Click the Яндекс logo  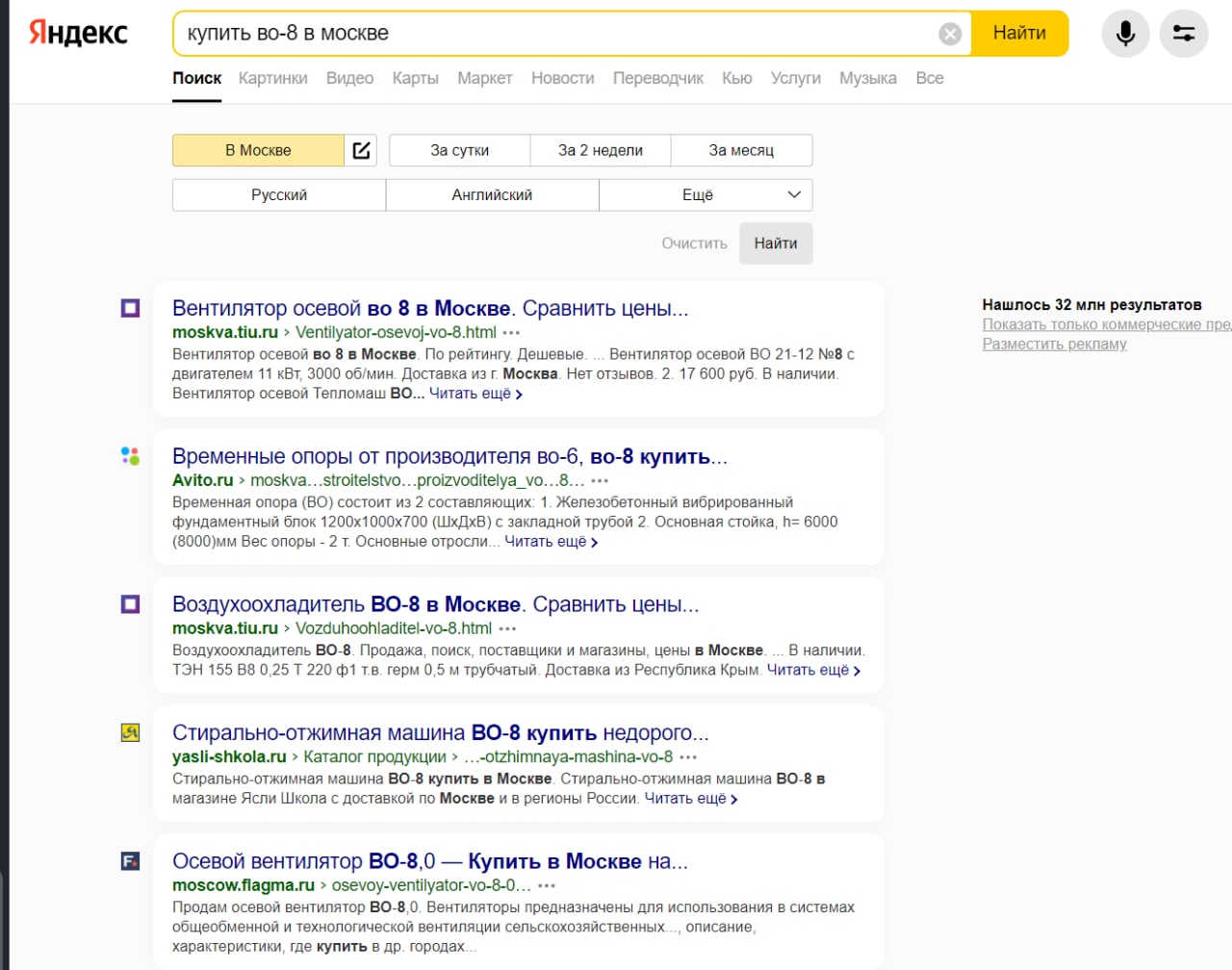[x=78, y=33]
